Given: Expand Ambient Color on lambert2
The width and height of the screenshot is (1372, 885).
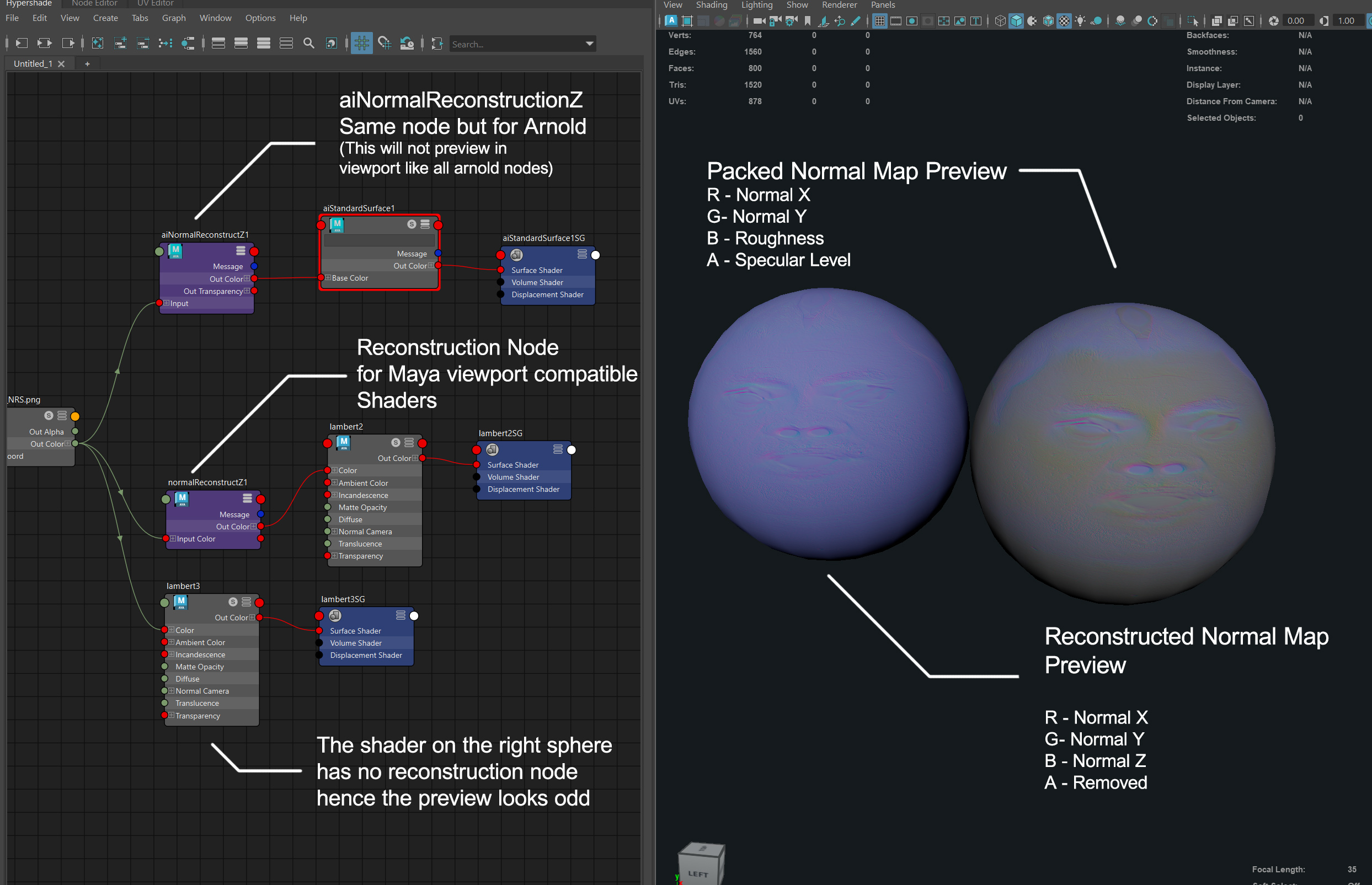Looking at the screenshot, I should (334, 482).
